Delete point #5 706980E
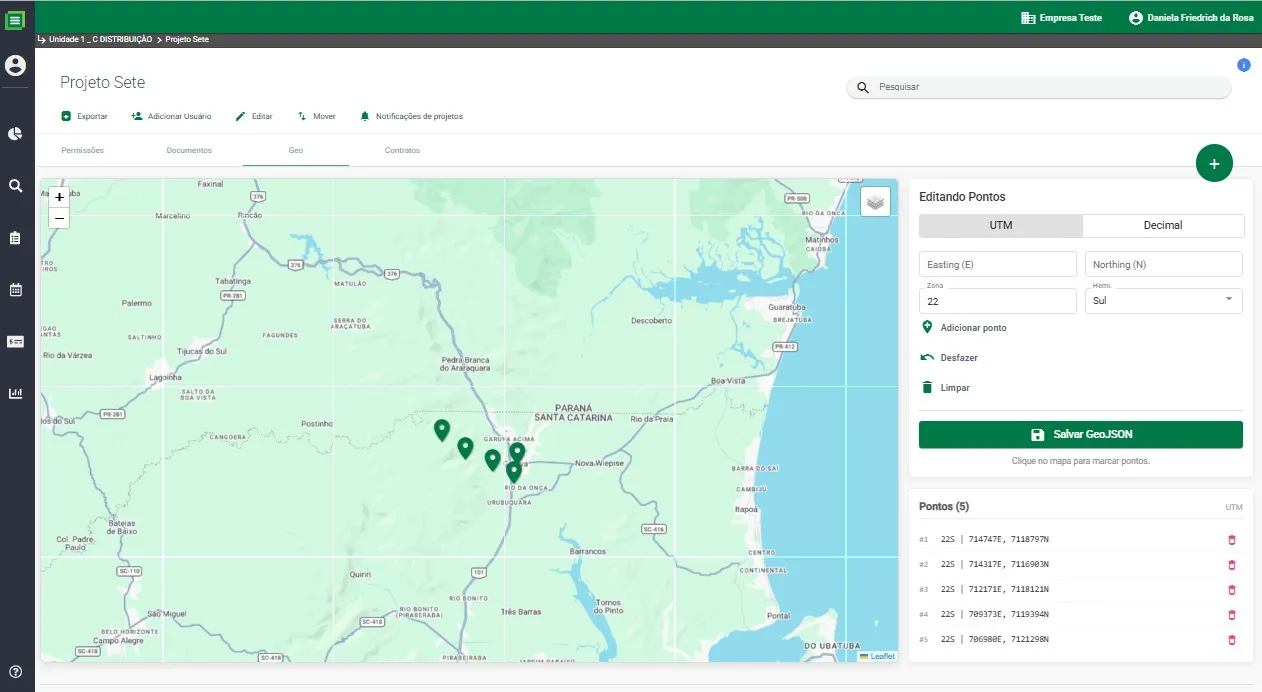 (x=1232, y=640)
